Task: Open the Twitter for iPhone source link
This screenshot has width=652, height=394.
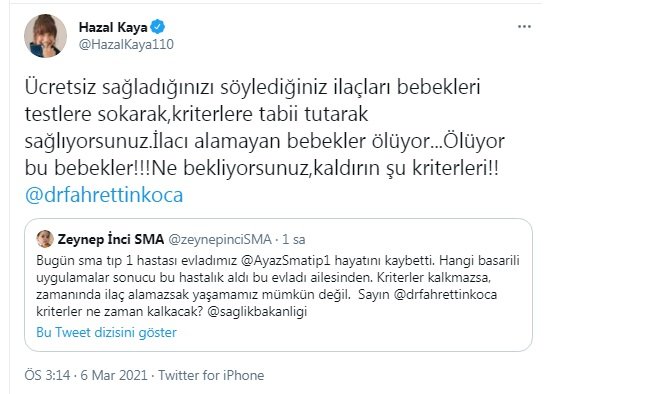Action: pyautogui.click(x=211, y=375)
